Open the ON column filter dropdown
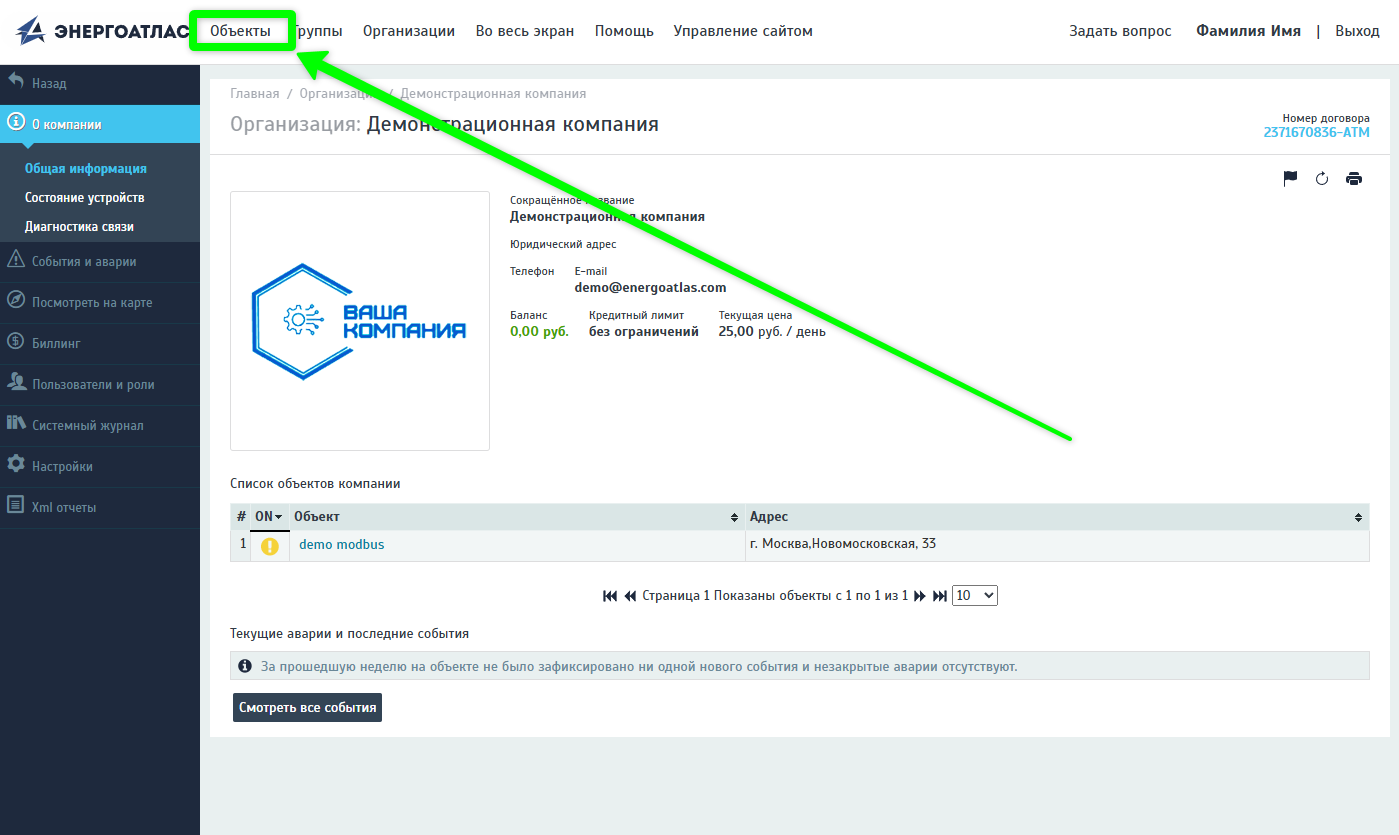Screen dimensions: 1399x835 (268, 517)
